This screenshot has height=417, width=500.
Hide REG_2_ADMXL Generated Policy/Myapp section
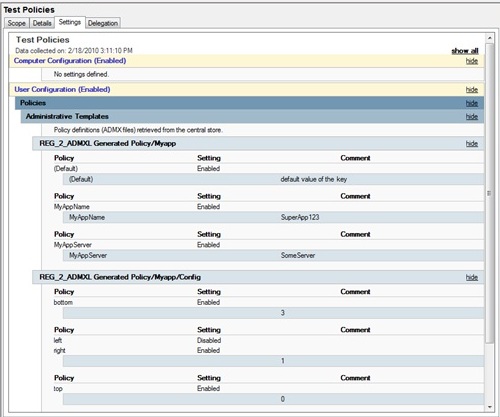472,144
